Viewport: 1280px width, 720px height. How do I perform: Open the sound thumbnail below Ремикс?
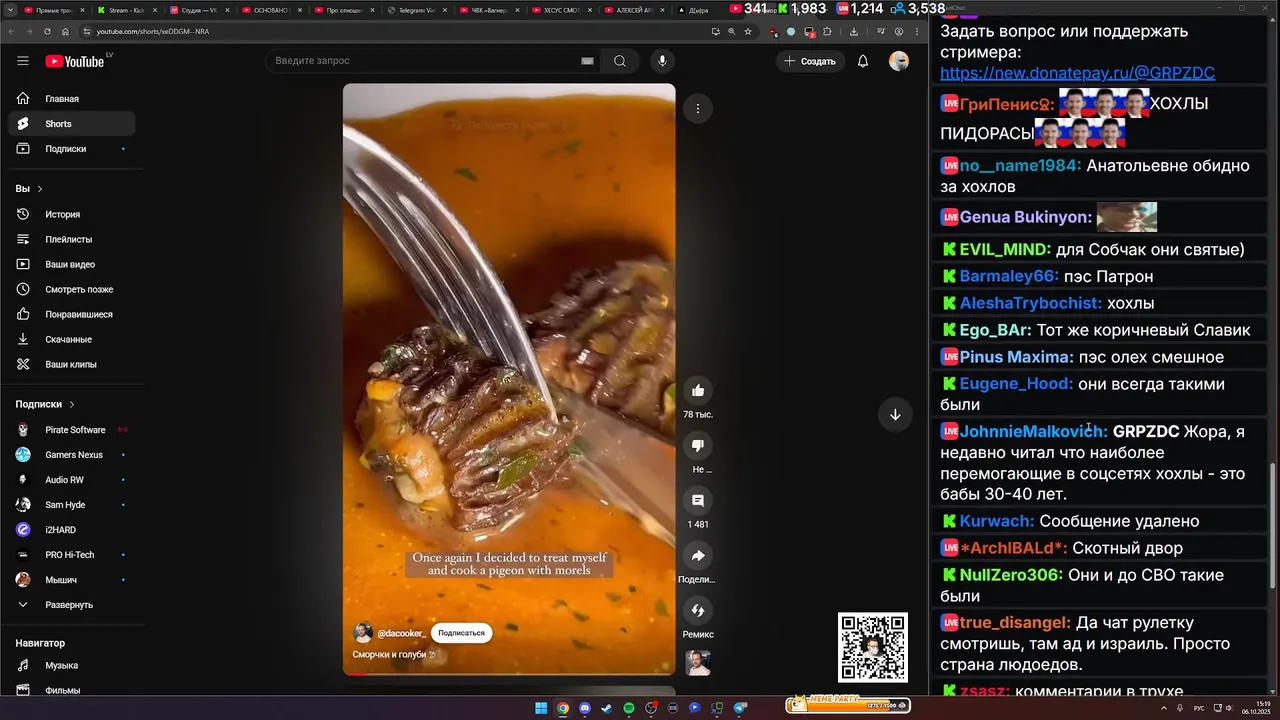pyautogui.click(x=698, y=663)
